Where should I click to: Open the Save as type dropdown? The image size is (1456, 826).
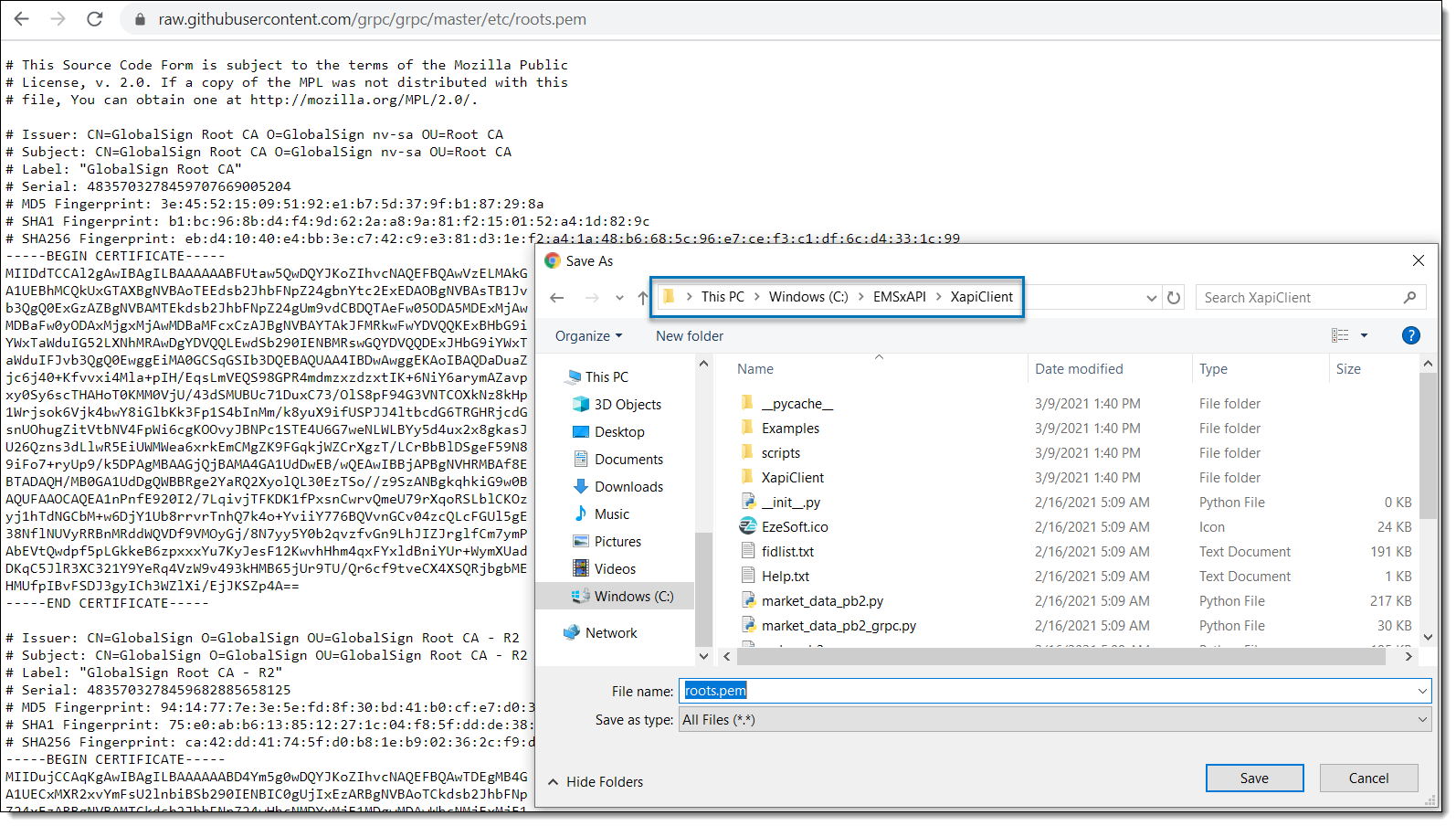(x=1055, y=720)
